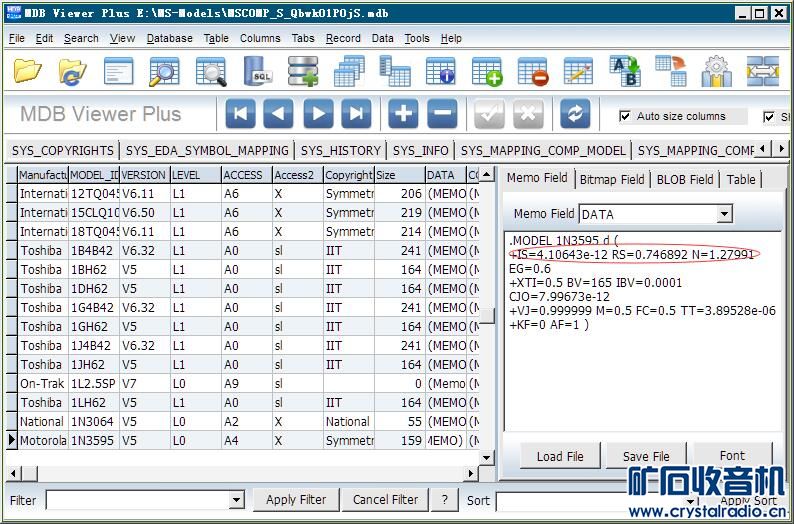The width and height of the screenshot is (794, 524).
Task: Click the Motorola manufacturer cell
Action: [x=43, y=440]
